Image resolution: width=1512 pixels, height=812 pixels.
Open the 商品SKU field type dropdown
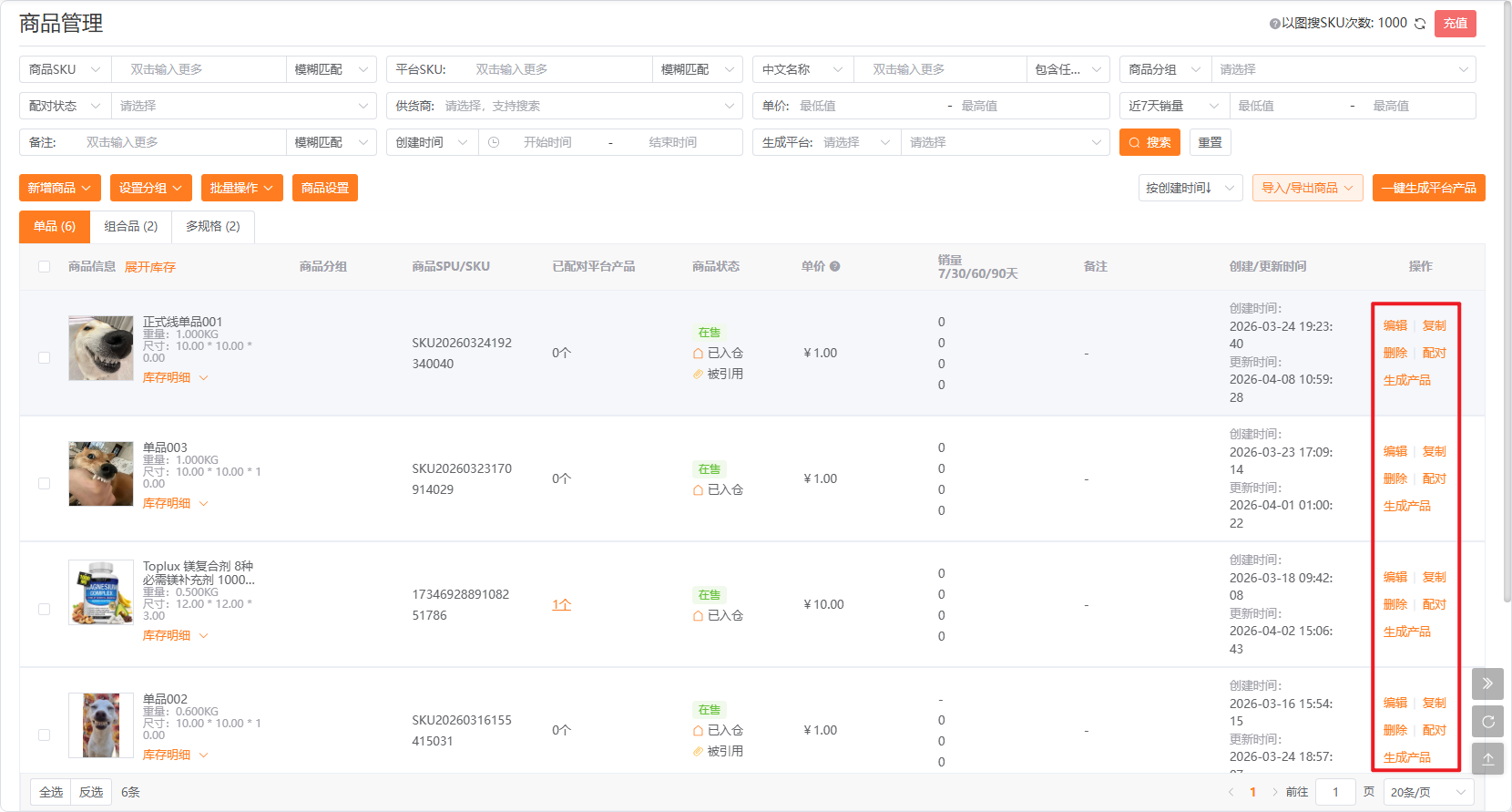click(65, 69)
